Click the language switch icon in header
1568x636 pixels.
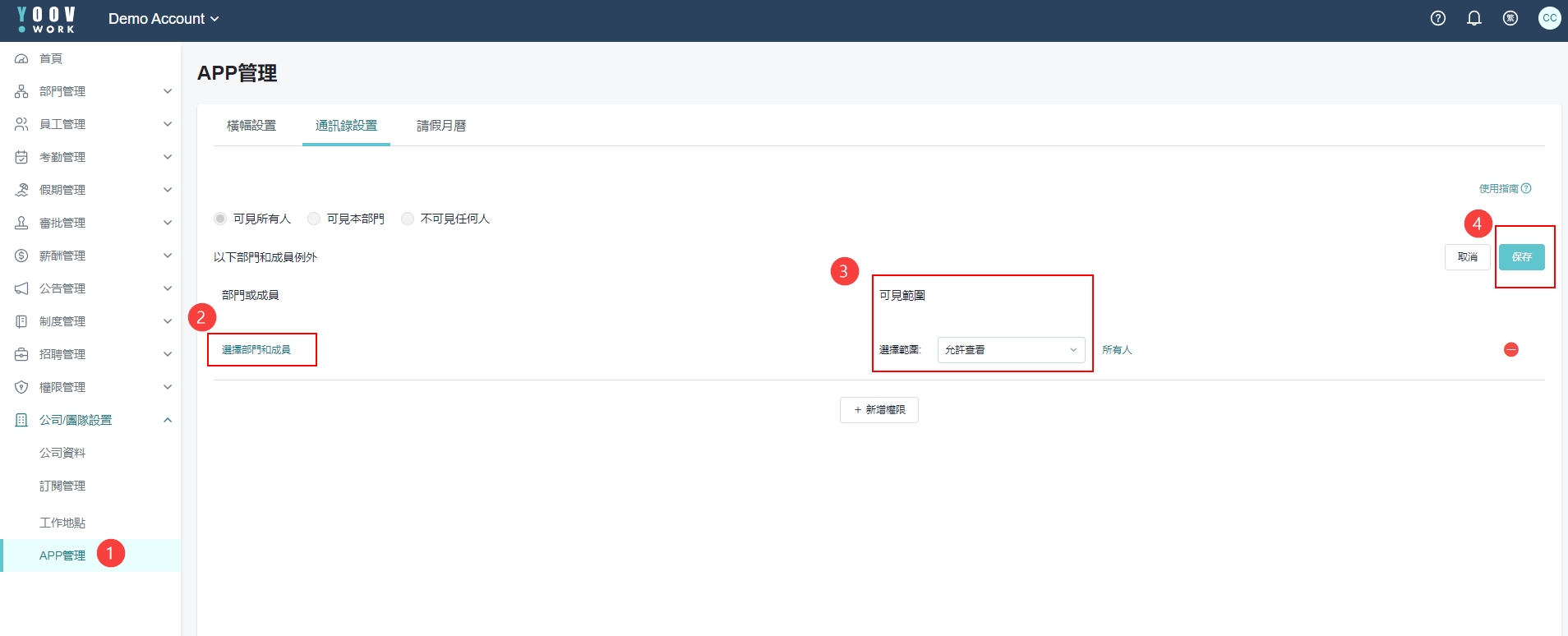tap(1510, 18)
